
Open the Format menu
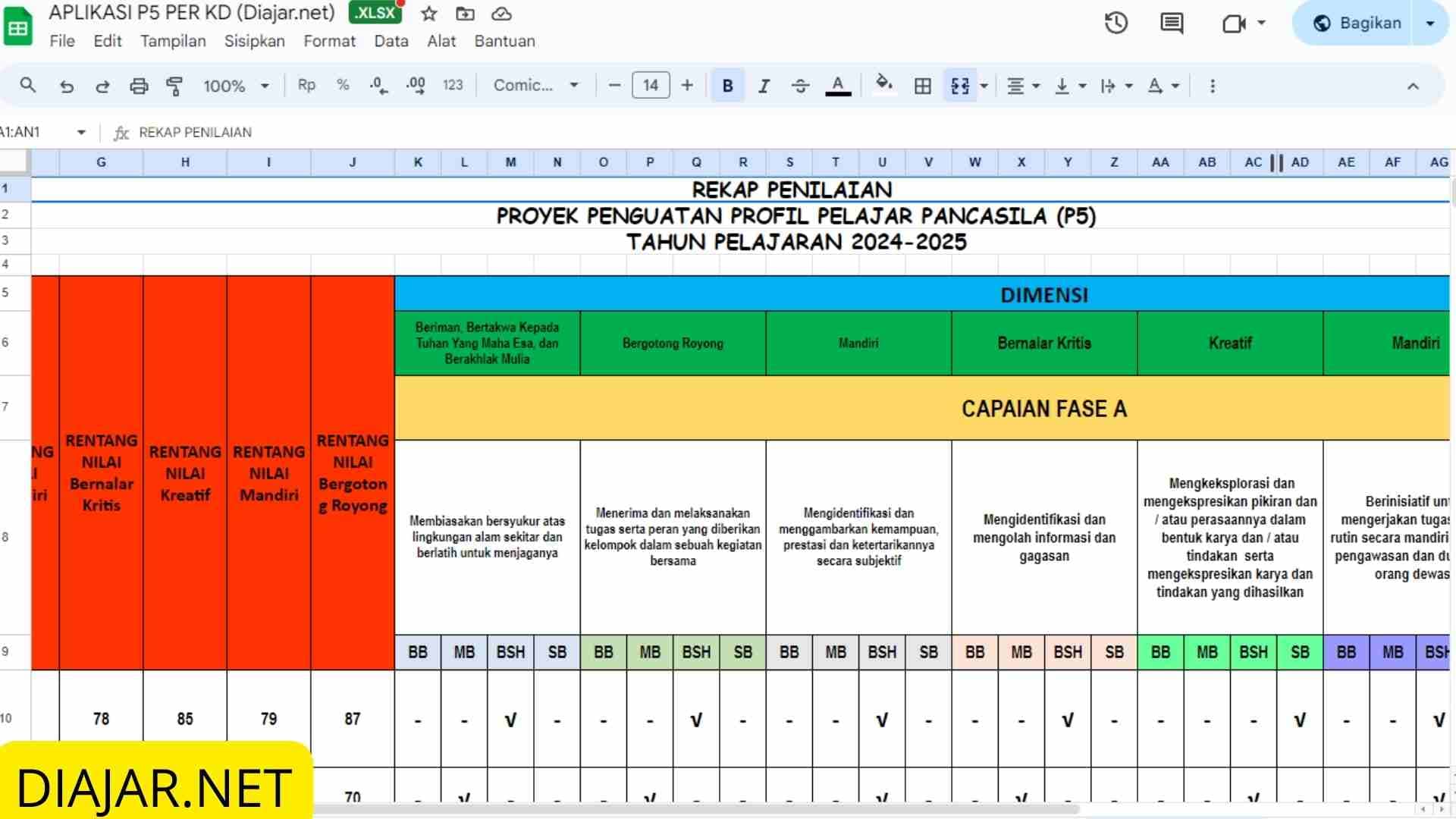click(x=329, y=41)
